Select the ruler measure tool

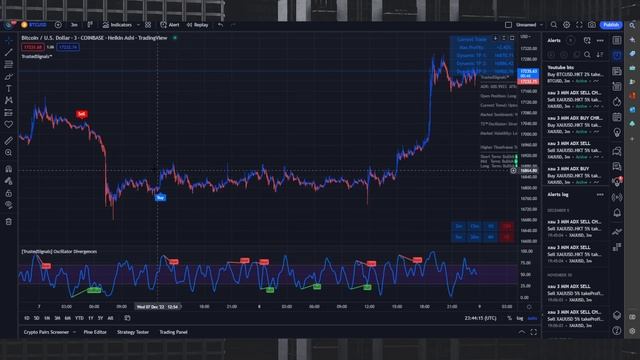tap(9, 141)
